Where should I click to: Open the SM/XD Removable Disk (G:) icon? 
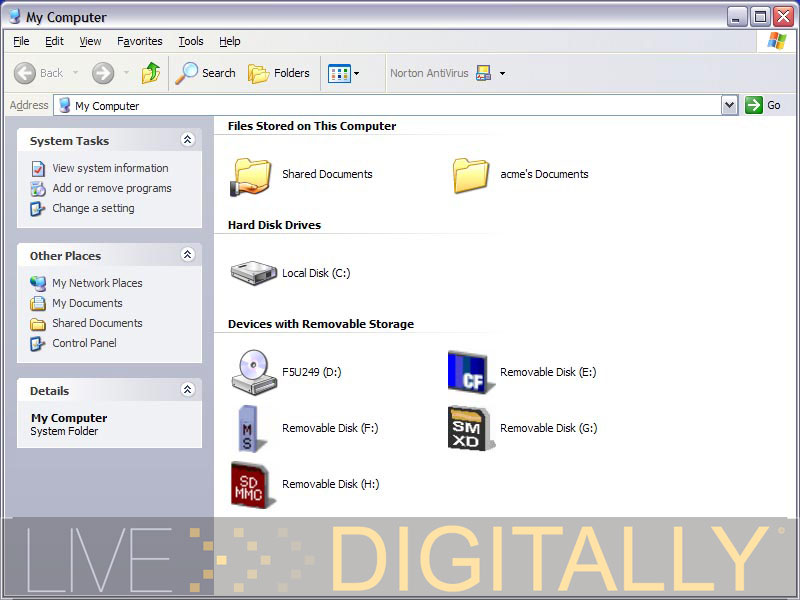click(466, 428)
